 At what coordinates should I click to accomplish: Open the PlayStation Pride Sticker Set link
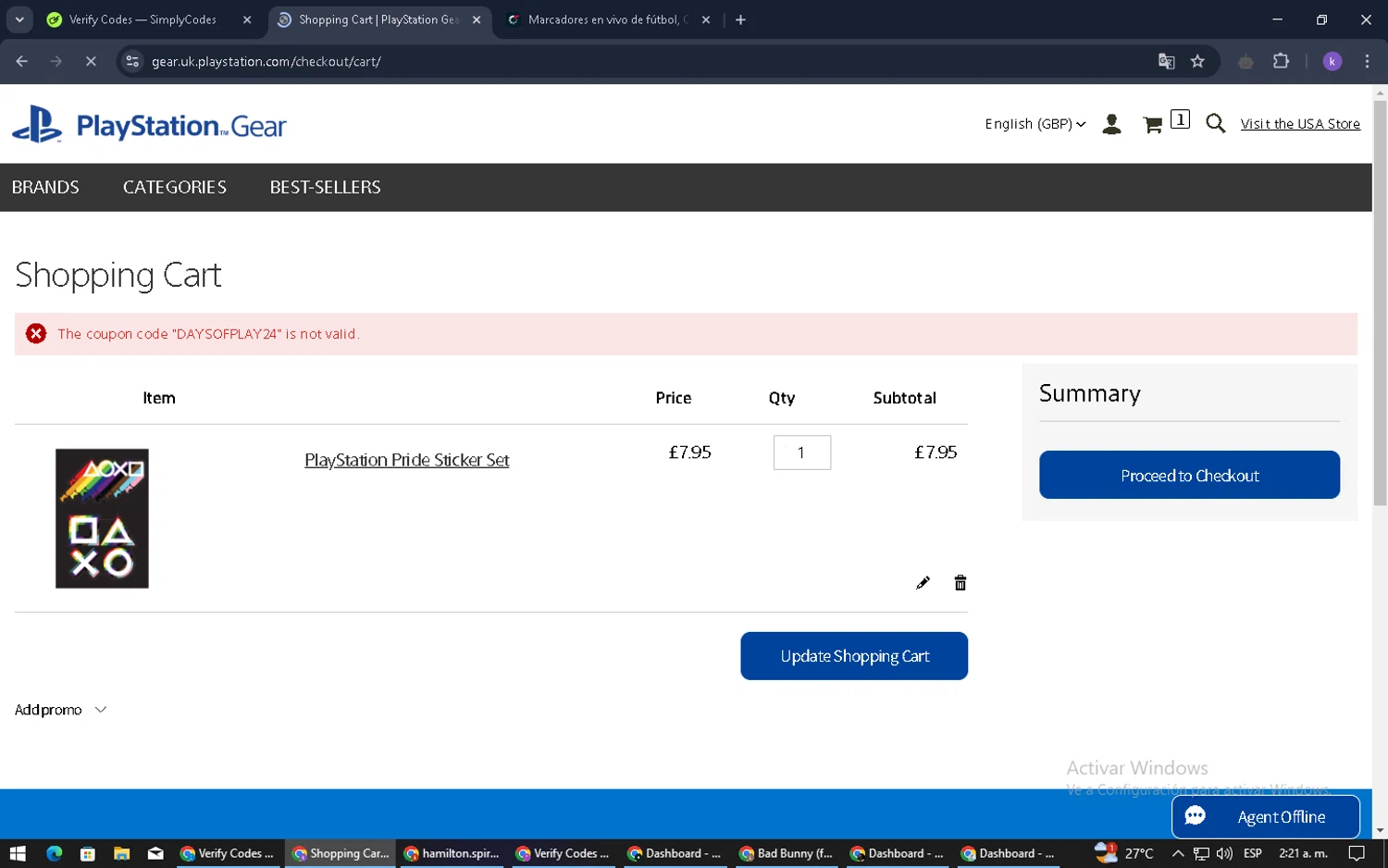pos(407,460)
